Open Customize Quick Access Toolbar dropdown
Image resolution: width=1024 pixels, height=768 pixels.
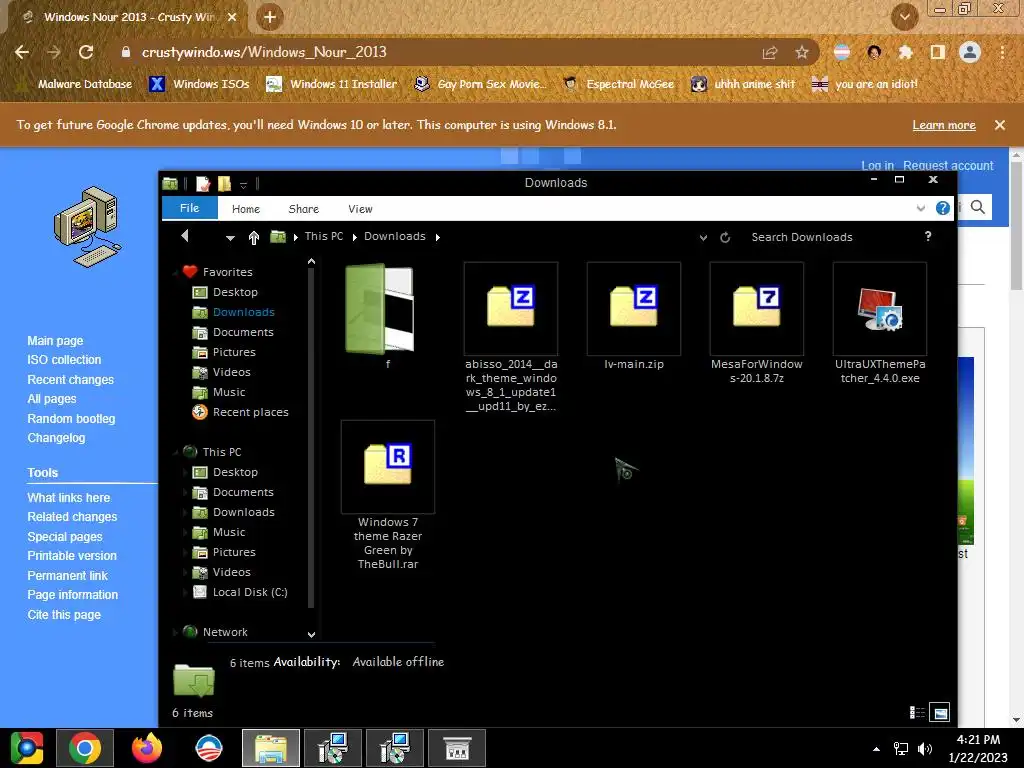coord(243,185)
